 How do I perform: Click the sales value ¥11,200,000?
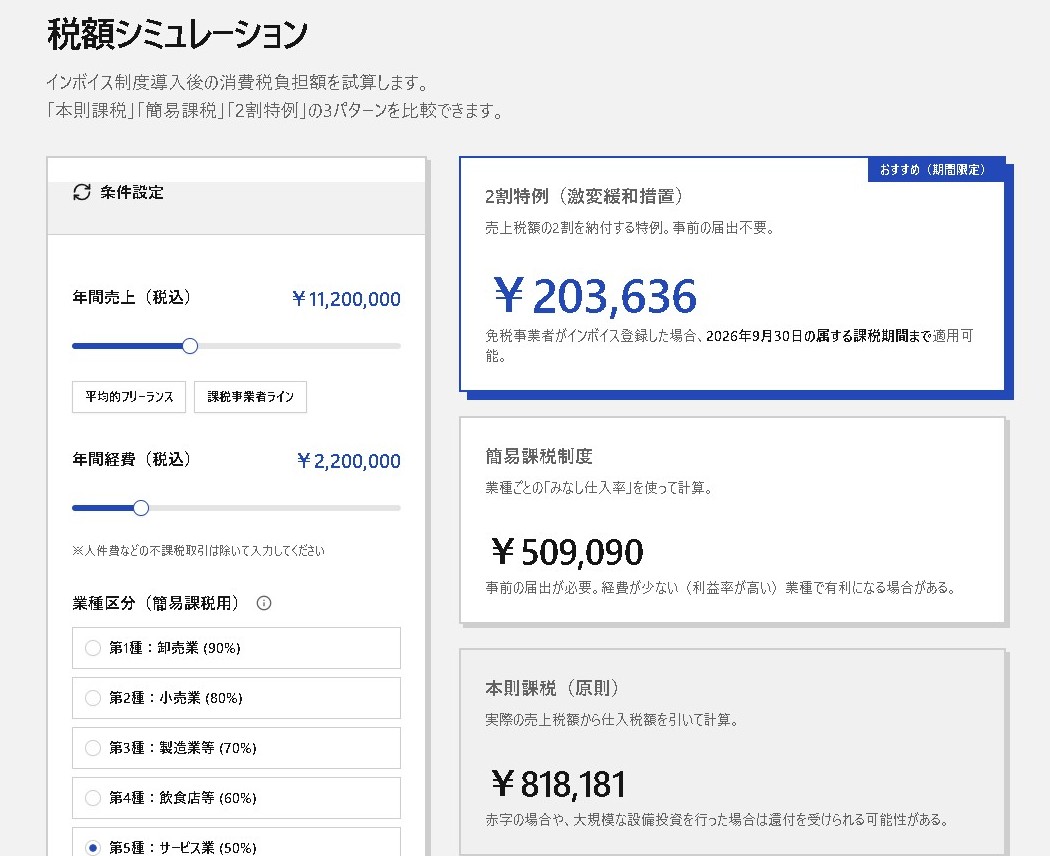tap(345, 299)
